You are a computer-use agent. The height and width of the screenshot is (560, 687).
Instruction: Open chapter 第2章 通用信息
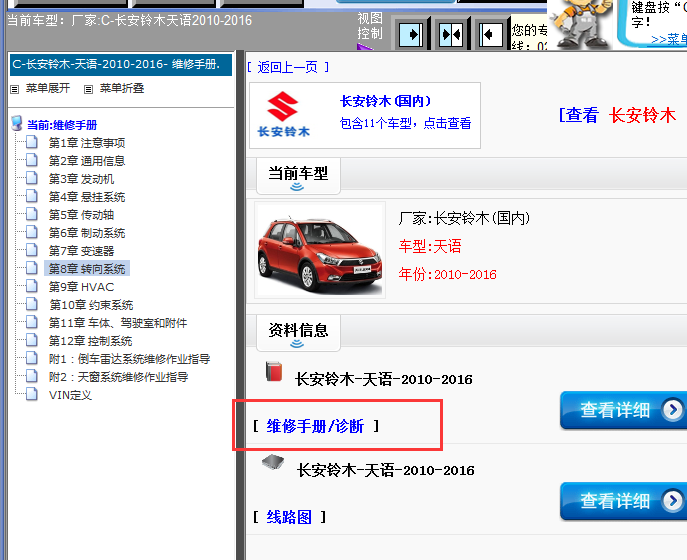[x=87, y=161]
